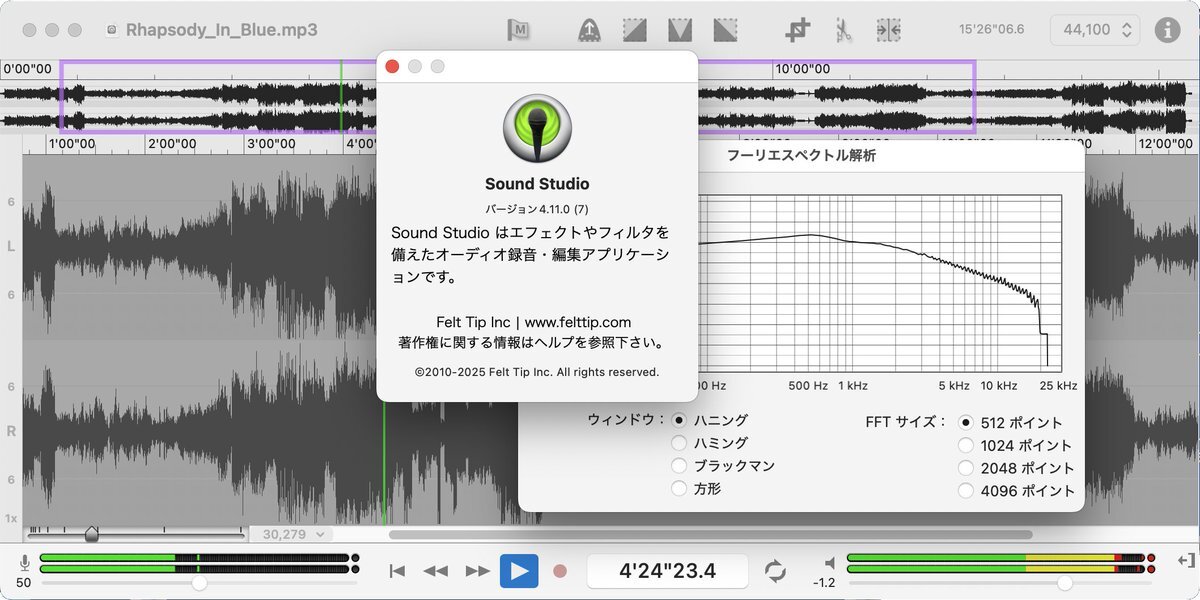The width and height of the screenshot is (1200, 600).
Task: Open the 30,279 zoom level dropdown
Action: (x=290, y=535)
